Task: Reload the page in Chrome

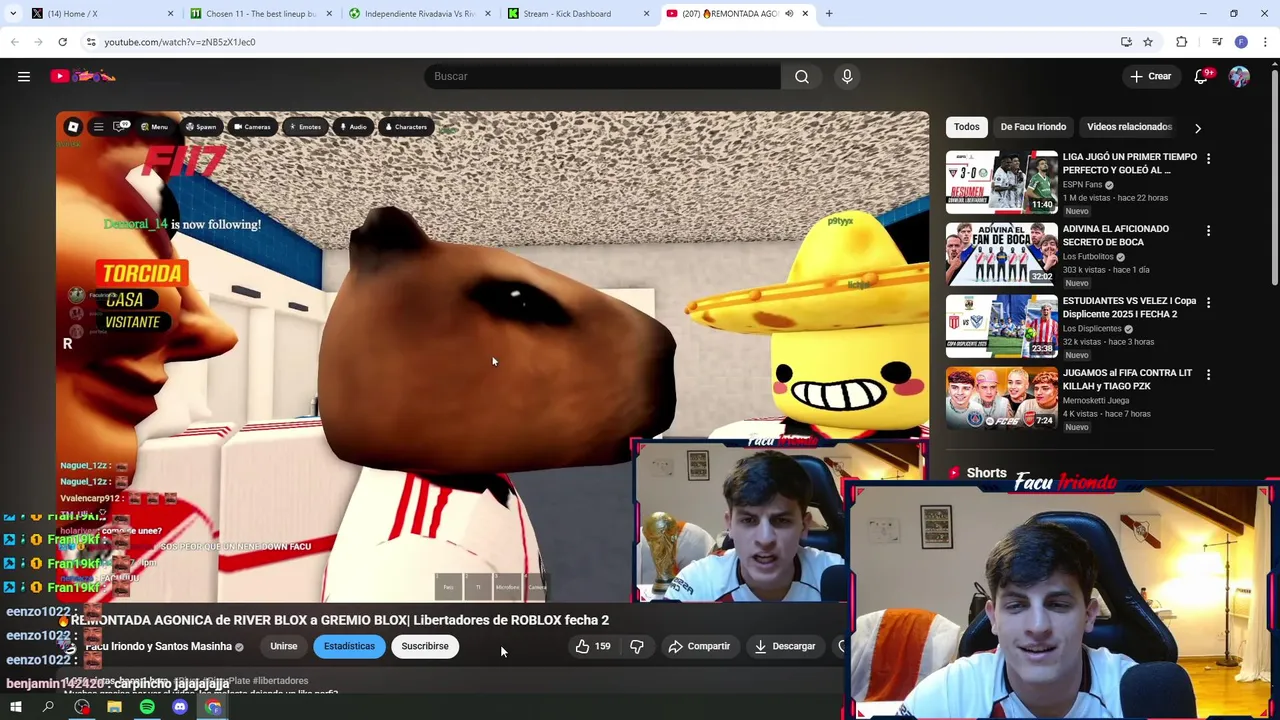Action: [62, 42]
